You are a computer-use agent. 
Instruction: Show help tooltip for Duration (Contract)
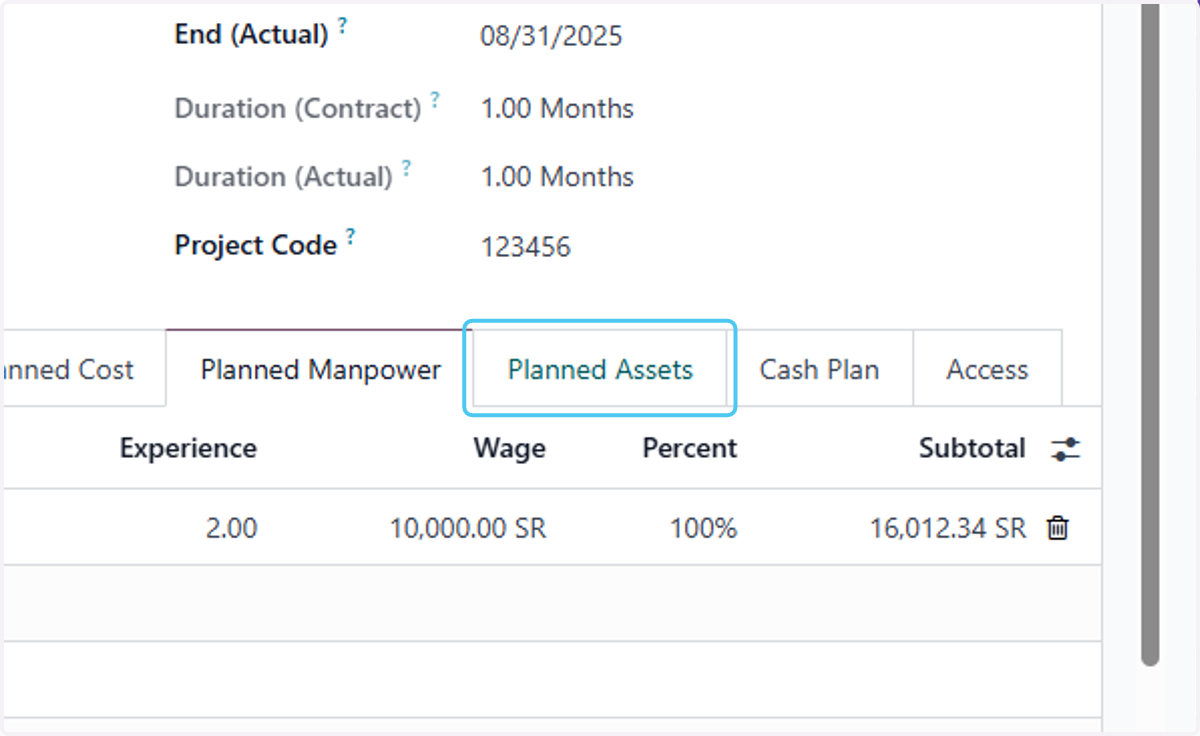[435, 99]
